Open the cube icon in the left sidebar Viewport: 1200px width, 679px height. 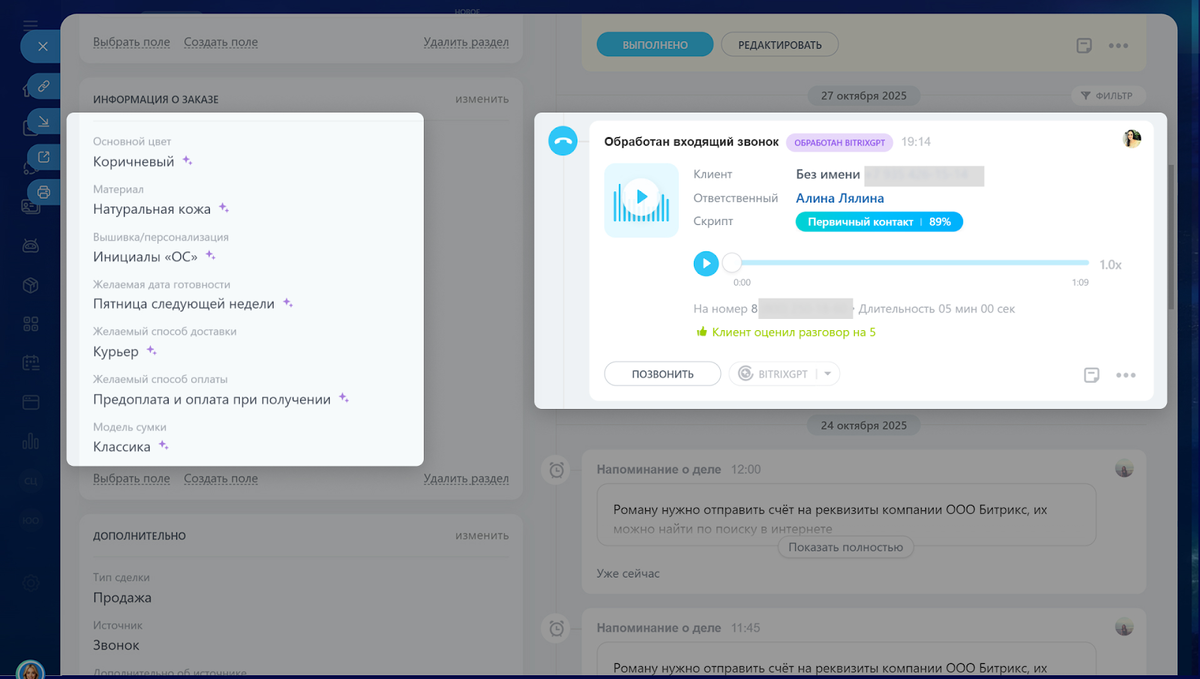[x=31, y=286]
